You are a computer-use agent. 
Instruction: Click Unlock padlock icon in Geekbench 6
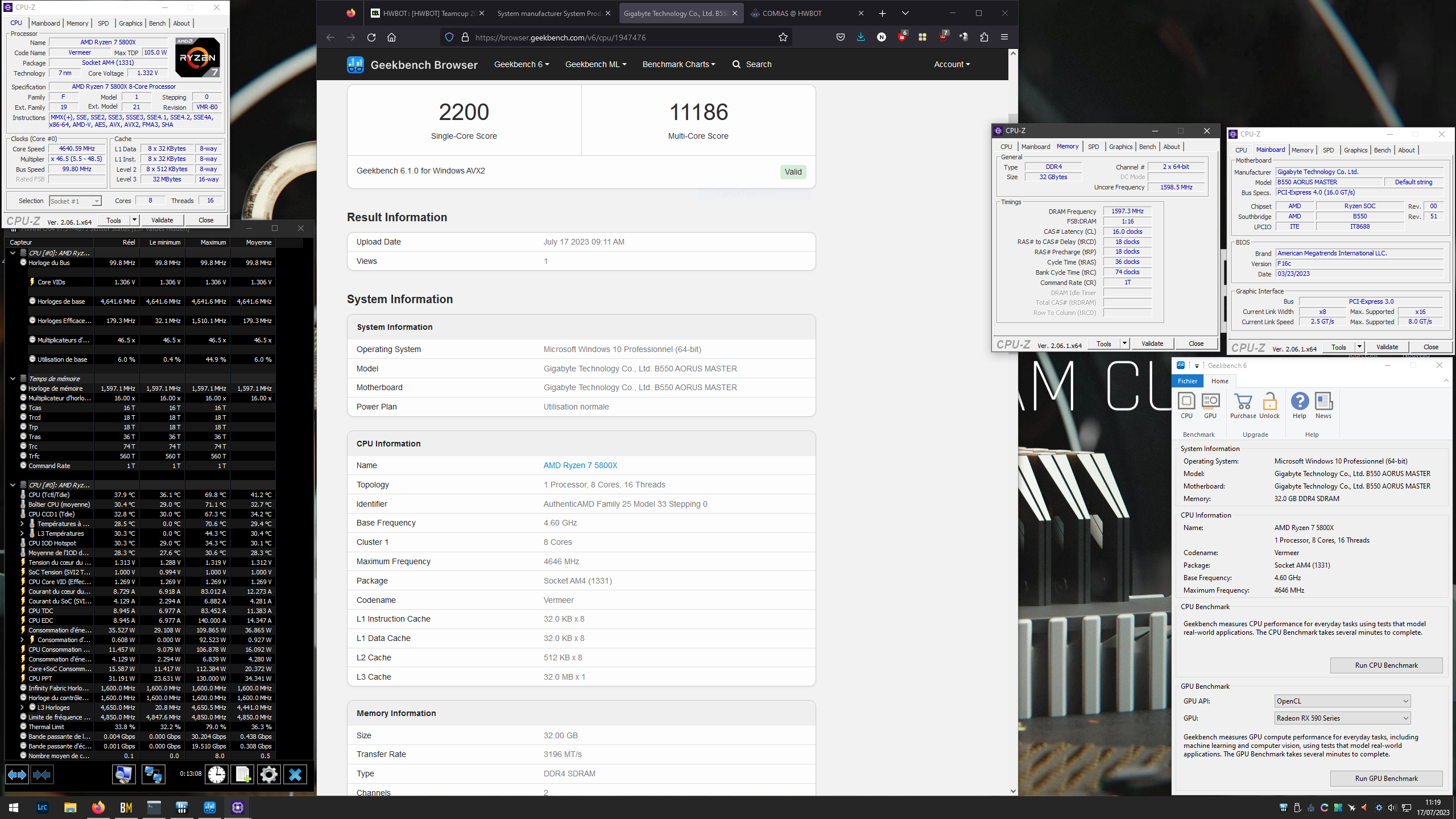pyautogui.click(x=1269, y=406)
